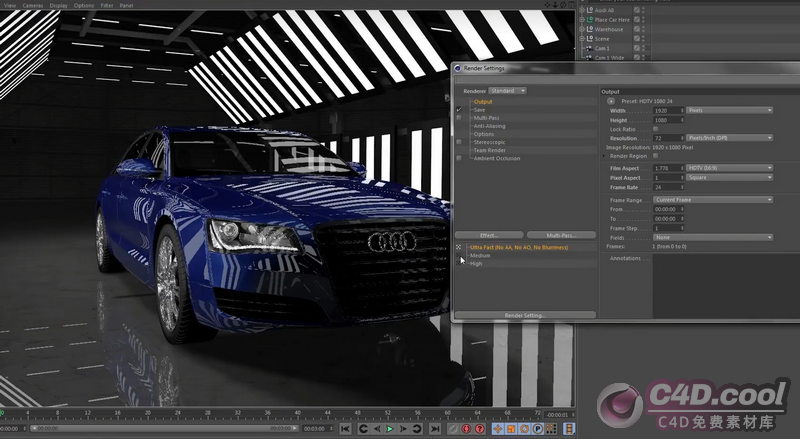800x439 pixels.
Task: Toggle the Save checkbox in Render Settings
Action: point(459,109)
